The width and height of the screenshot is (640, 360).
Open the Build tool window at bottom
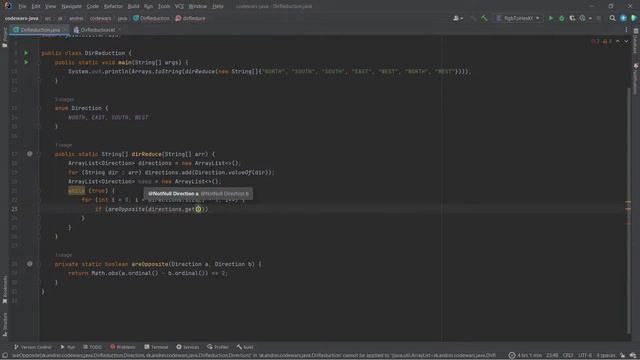point(245,347)
